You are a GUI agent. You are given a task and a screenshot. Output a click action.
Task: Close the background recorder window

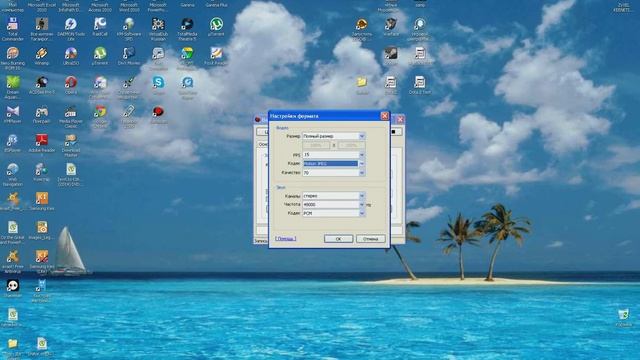pyautogui.click(x=400, y=120)
